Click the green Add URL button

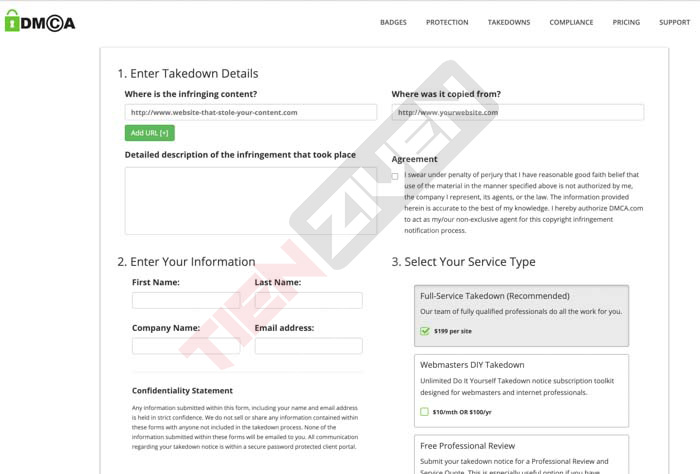[x=150, y=133]
